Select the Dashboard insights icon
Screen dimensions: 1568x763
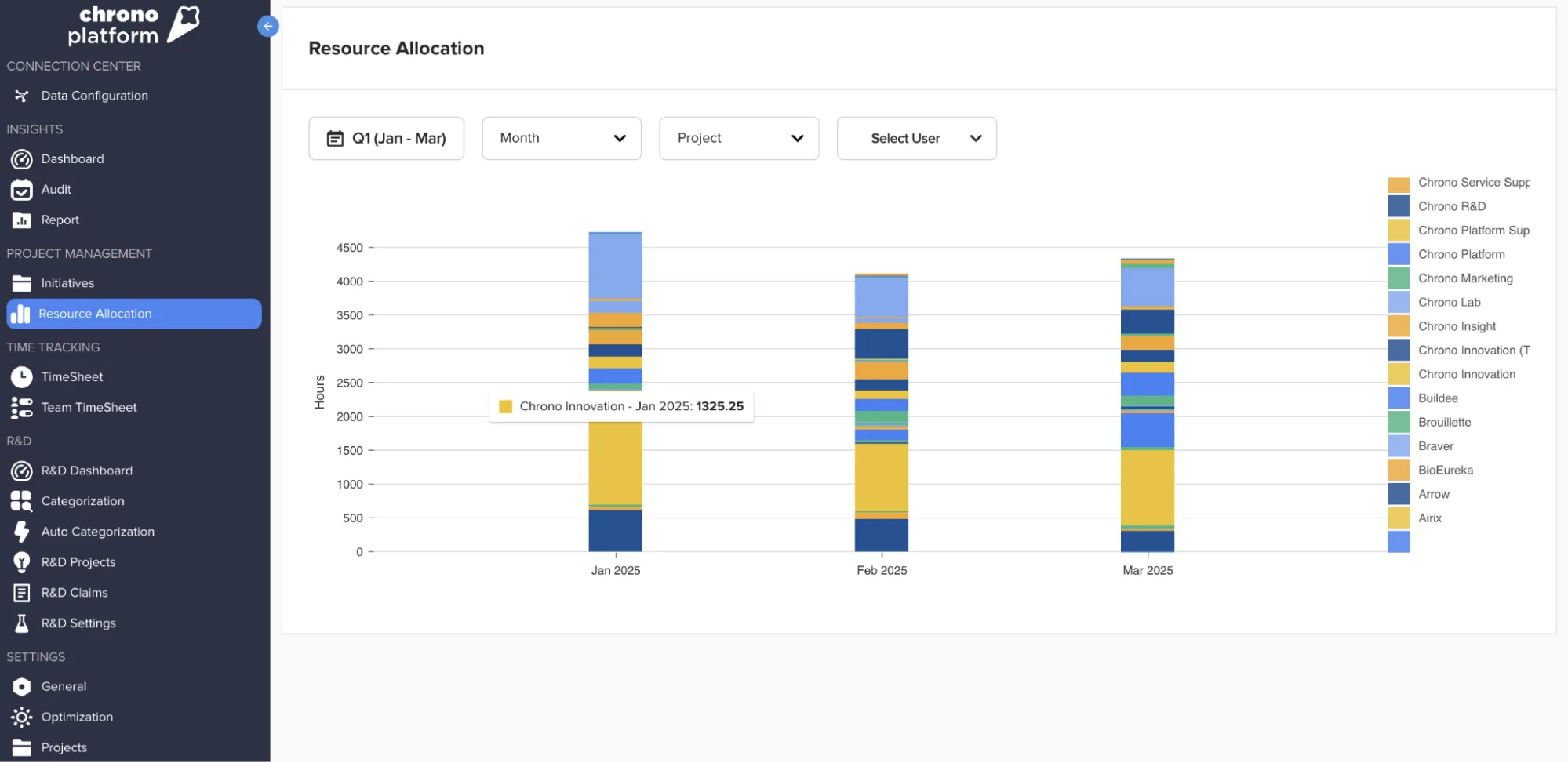coord(21,158)
